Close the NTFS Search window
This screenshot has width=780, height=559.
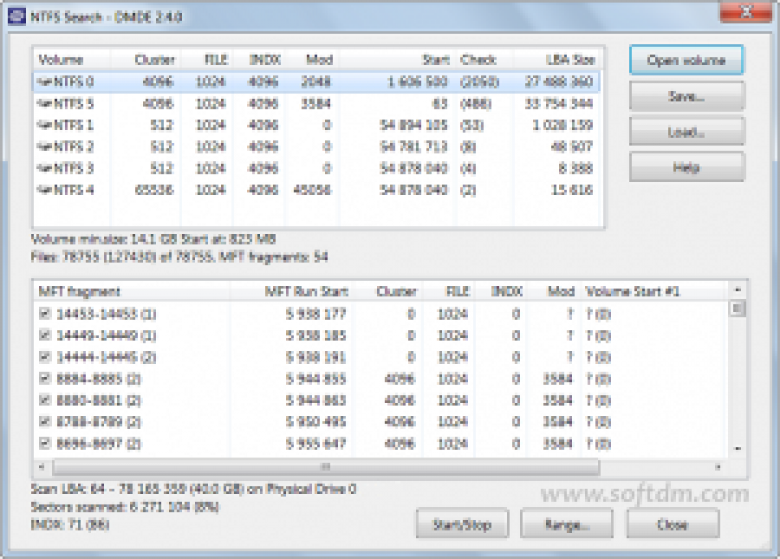(746, 12)
